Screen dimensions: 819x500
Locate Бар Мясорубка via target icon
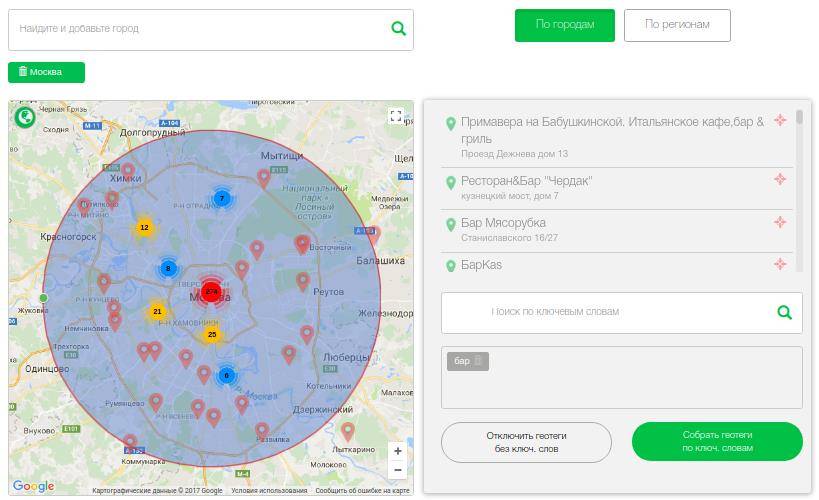pos(780,222)
